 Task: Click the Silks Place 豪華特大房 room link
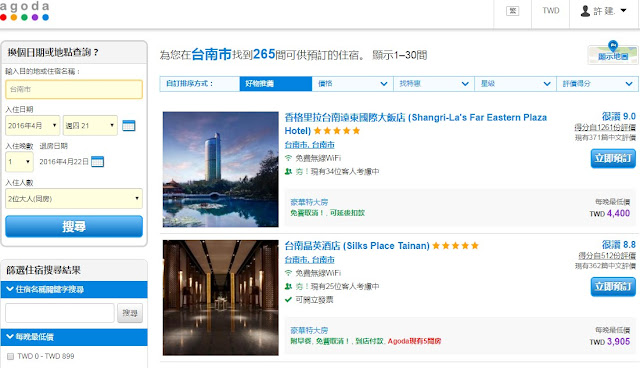click(x=309, y=330)
